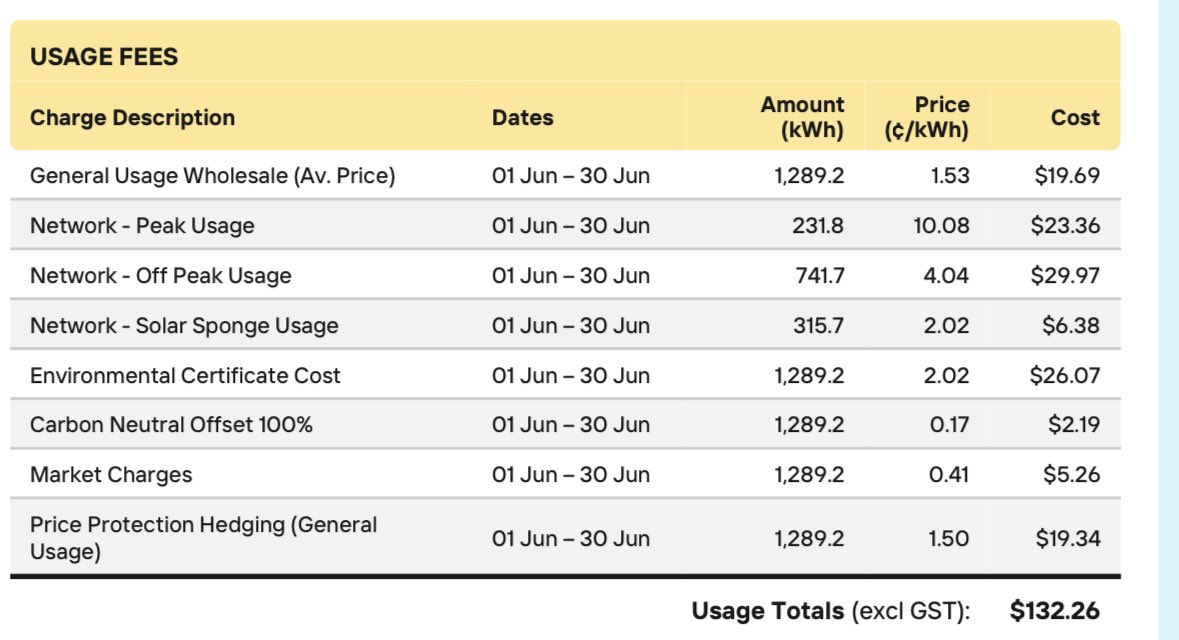Click the Usage Totals (excl GST) label
This screenshot has height=640, width=1179.
tap(831, 611)
